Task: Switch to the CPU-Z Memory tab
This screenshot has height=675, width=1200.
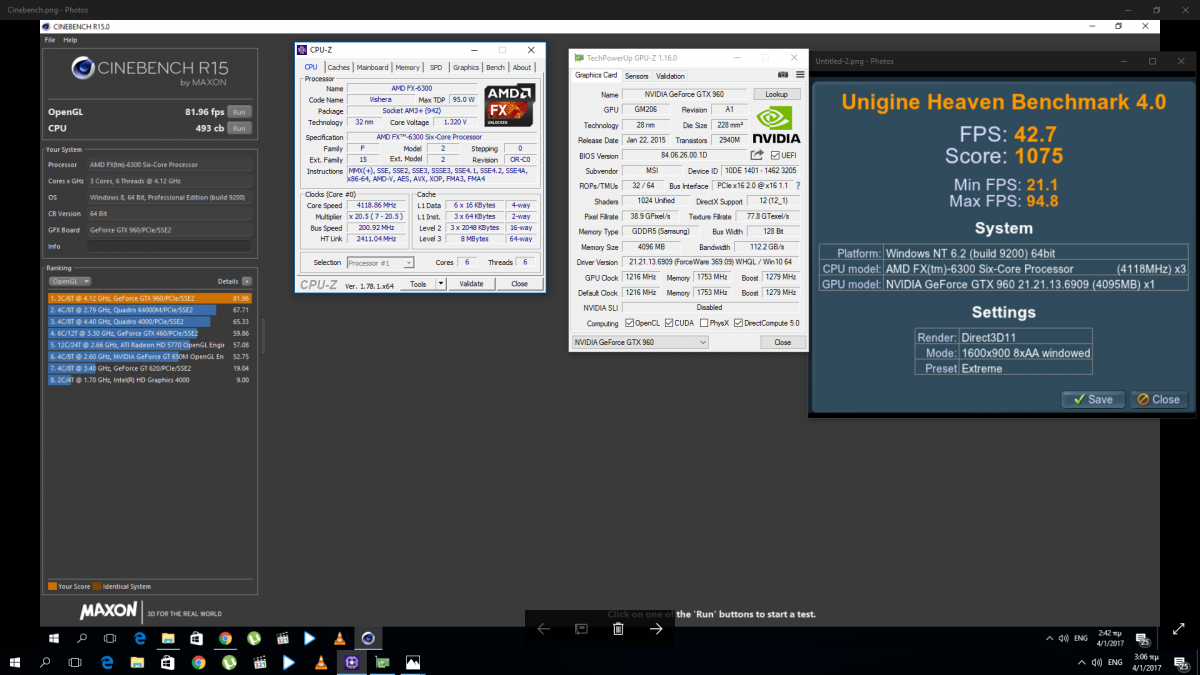Action: [x=408, y=67]
